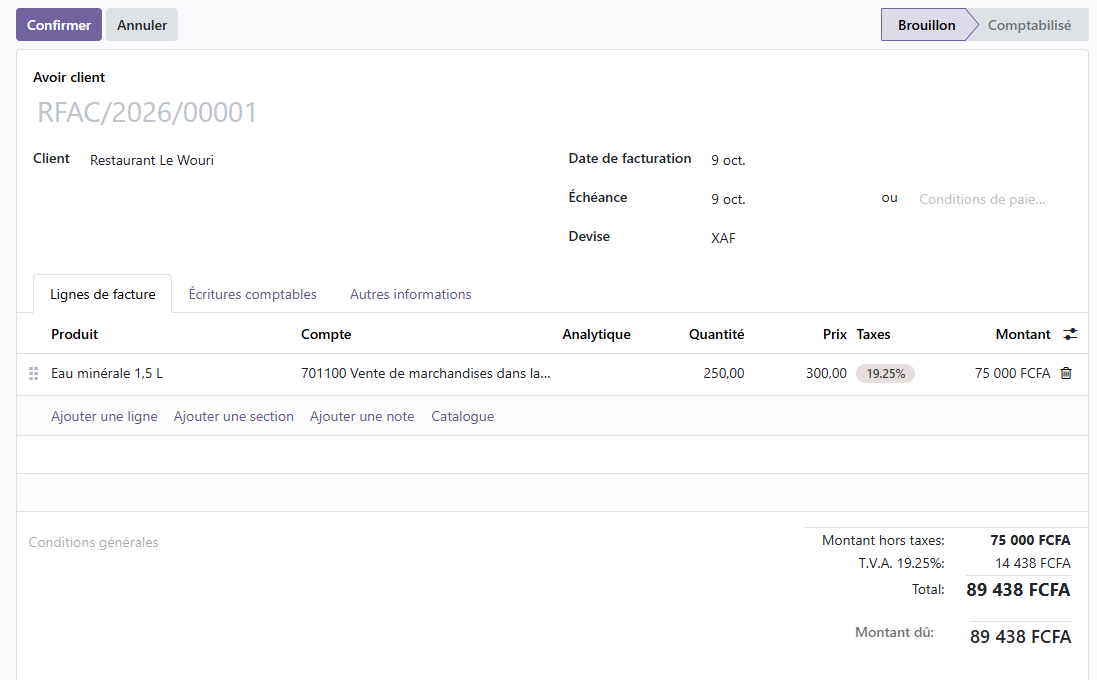Click the Analytique cell of the product line
The height and width of the screenshot is (680, 1097).
[596, 374]
